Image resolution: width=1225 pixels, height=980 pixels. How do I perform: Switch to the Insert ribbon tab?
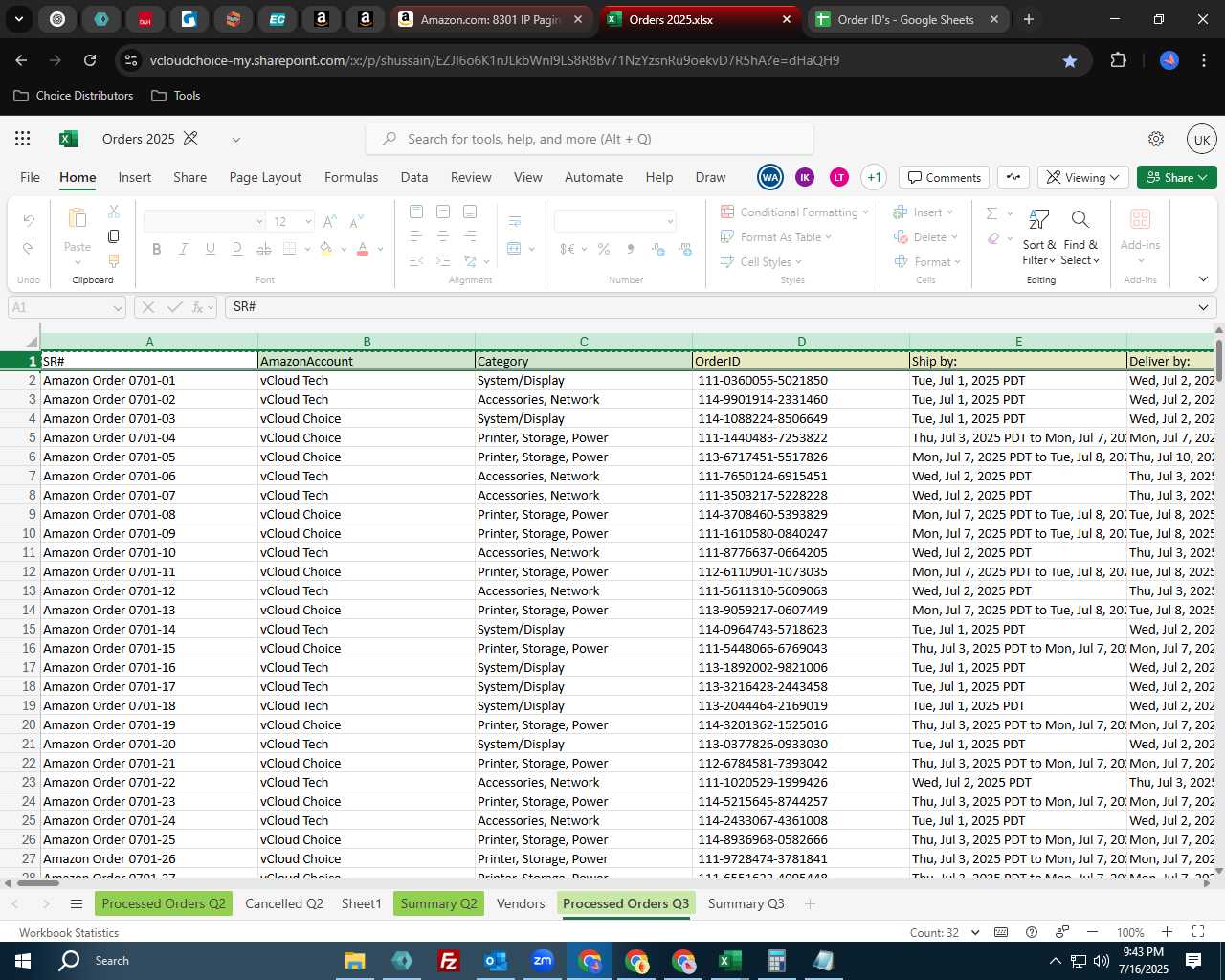pos(135,177)
